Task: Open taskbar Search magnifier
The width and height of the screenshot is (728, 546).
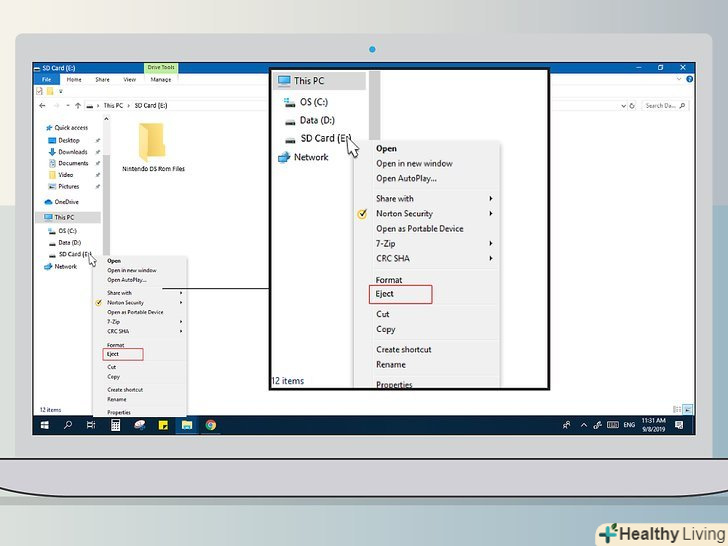Action: (68, 425)
